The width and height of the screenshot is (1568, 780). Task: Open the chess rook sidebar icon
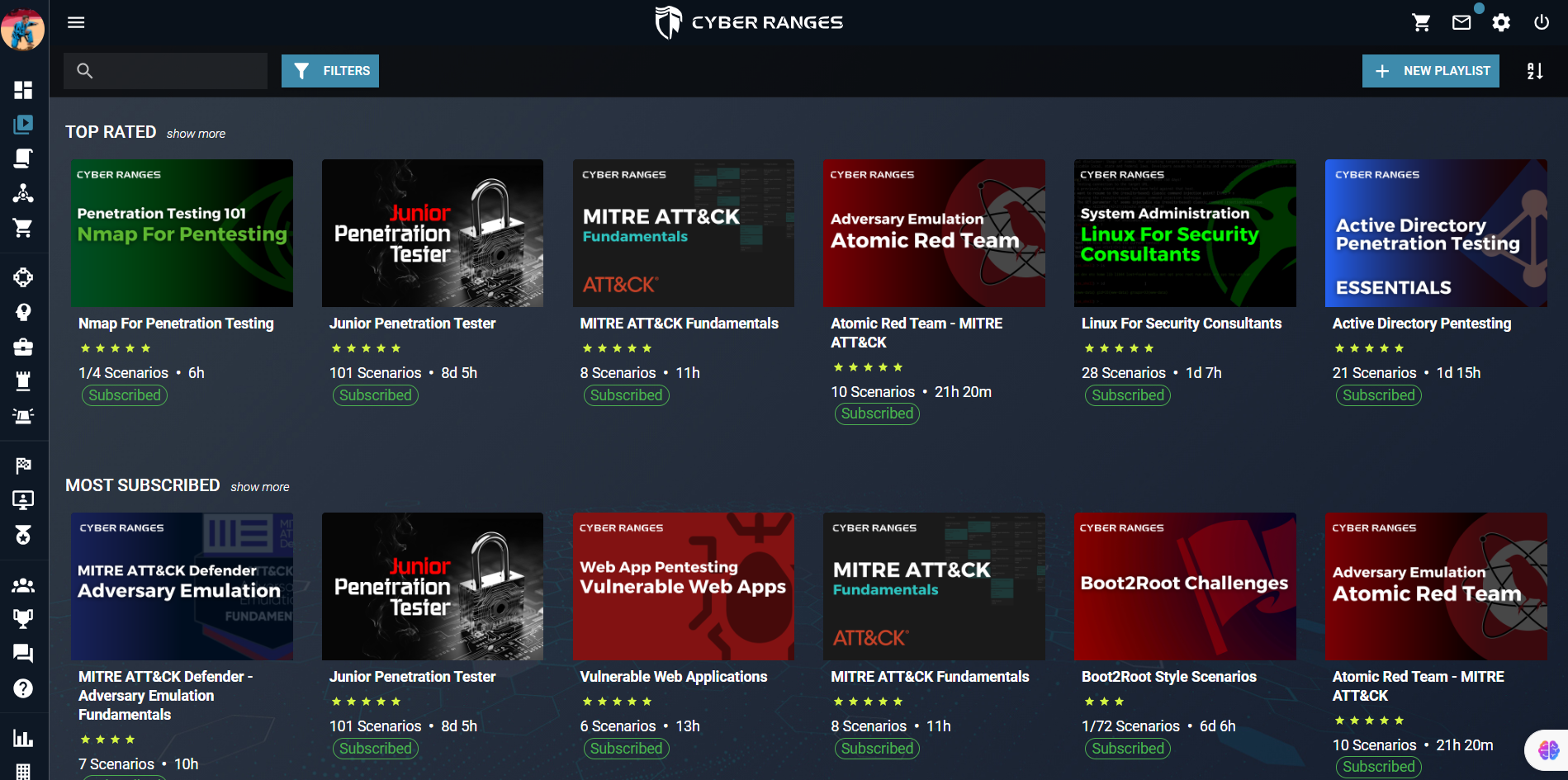click(x=23, y=381)
